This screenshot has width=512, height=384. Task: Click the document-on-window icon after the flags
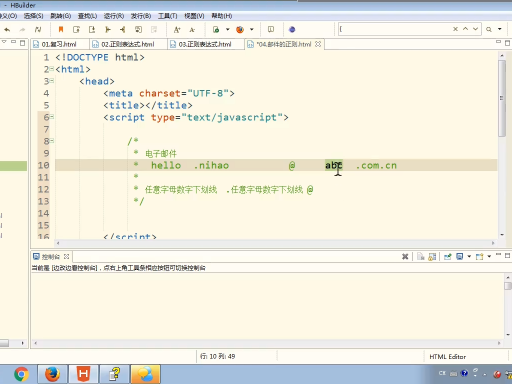(138, 29)
